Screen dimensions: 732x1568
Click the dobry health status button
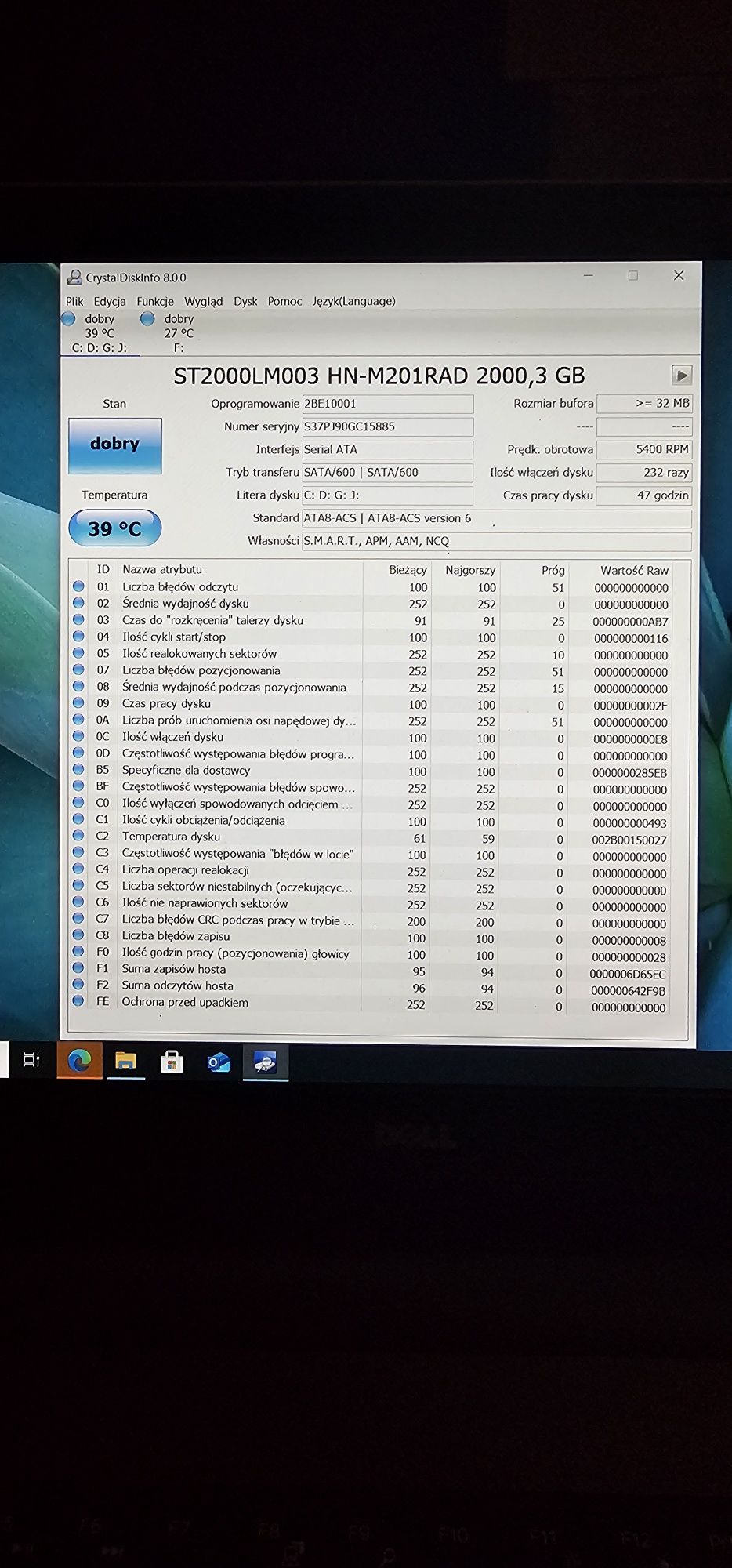115,445
